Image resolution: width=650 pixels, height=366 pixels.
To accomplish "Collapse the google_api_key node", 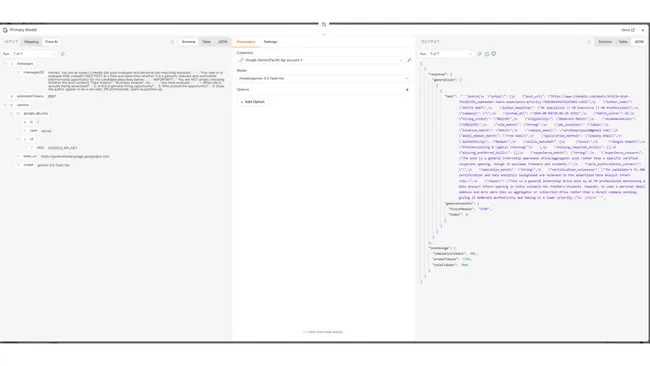I will click(12, 114).
